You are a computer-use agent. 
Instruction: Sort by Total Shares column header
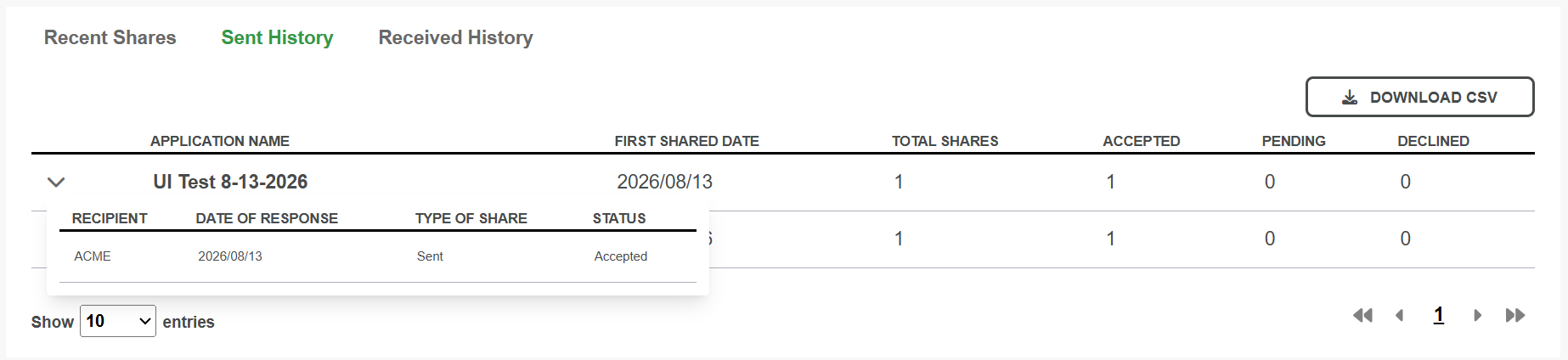pyautogui.click(x=945, y=141)
